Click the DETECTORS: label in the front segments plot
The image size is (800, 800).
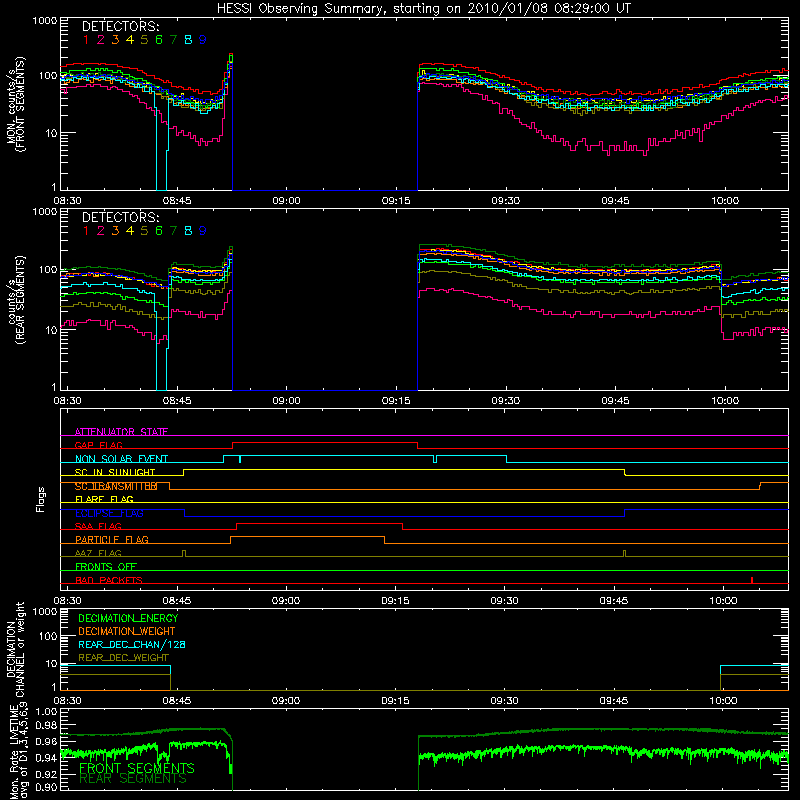pyautogui.click(x=120, y=26)
